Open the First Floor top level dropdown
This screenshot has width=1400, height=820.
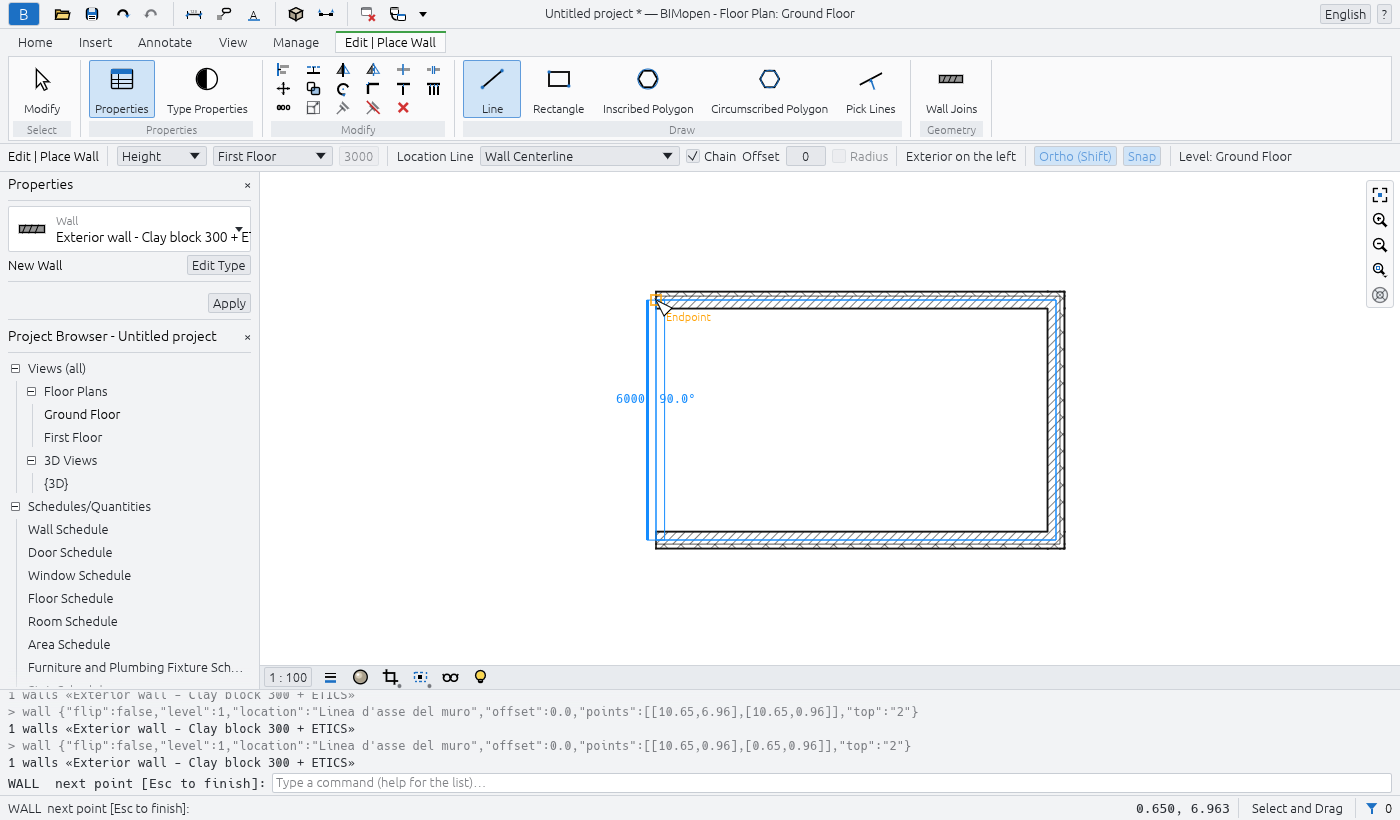coord(273,156)
